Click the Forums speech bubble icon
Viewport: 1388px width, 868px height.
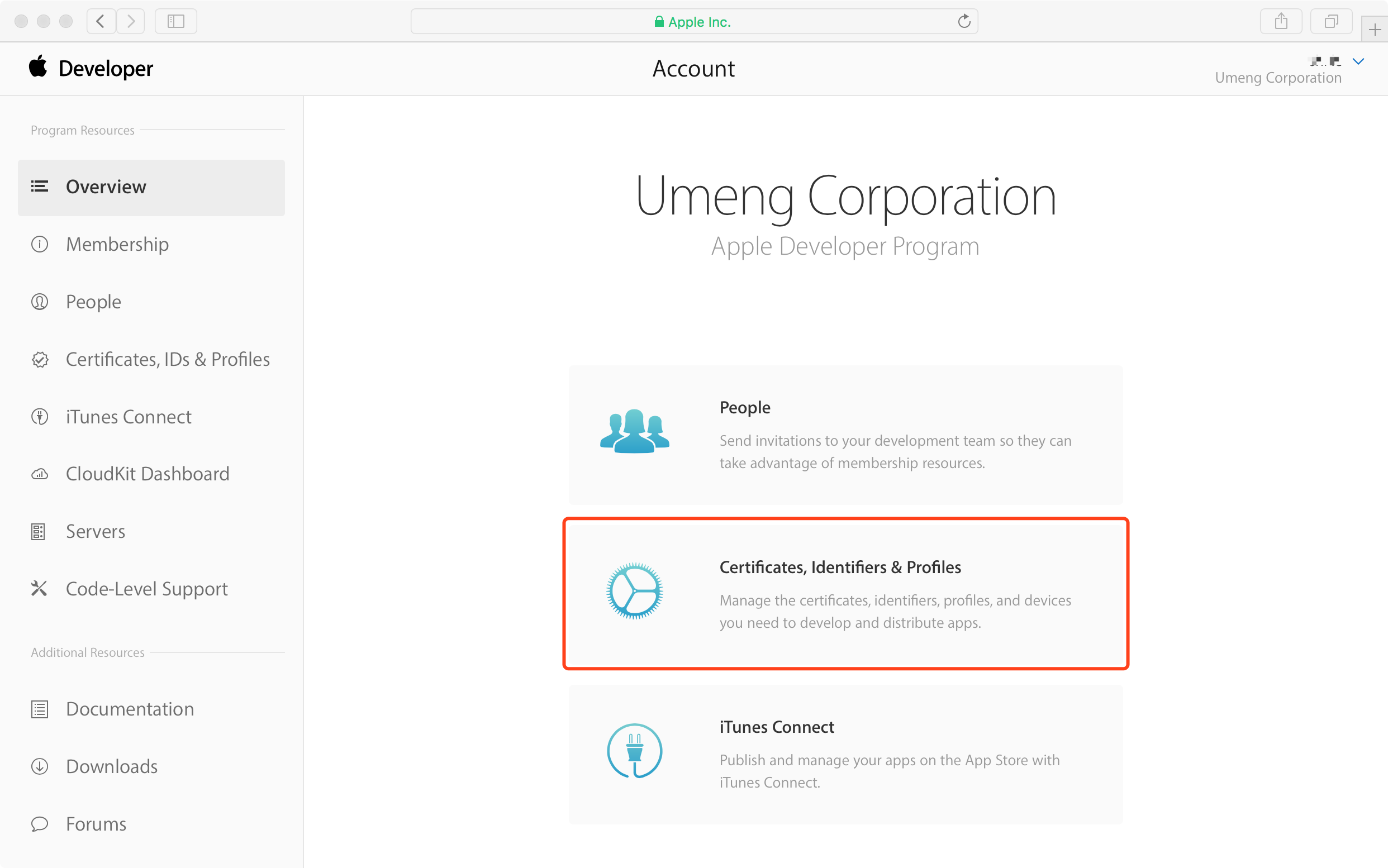coord(39,824)
